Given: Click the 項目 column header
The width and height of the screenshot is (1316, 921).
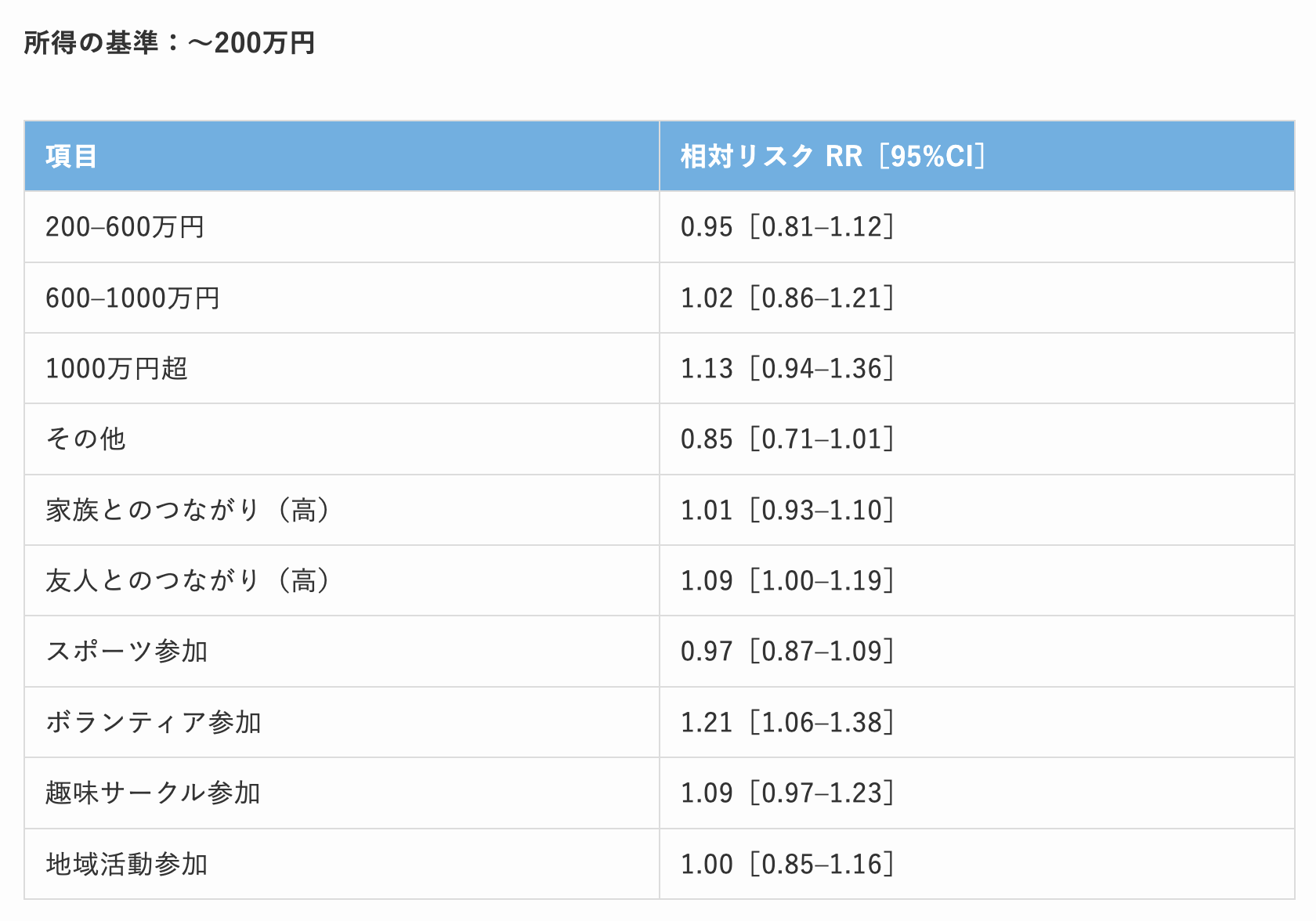Looking at the screenshot, I should pos(71,157).
